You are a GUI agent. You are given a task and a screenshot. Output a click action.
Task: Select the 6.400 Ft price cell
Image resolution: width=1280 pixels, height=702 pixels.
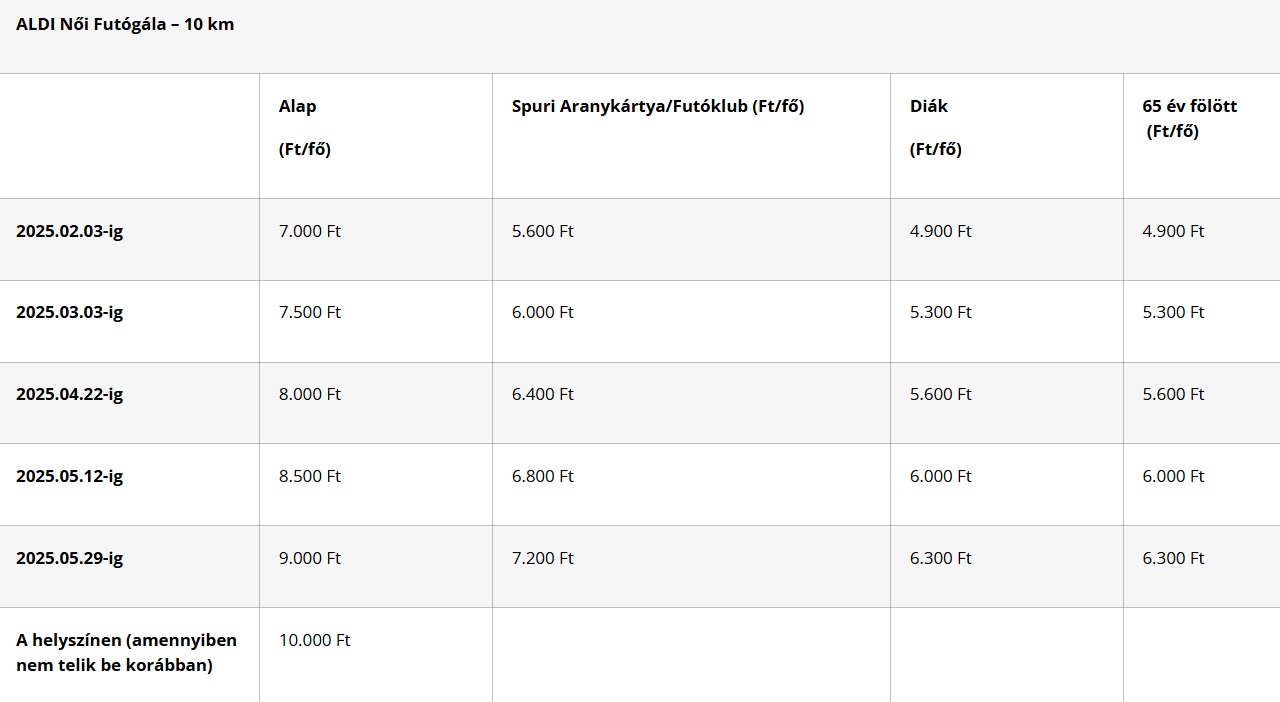(x=543, y=394)
